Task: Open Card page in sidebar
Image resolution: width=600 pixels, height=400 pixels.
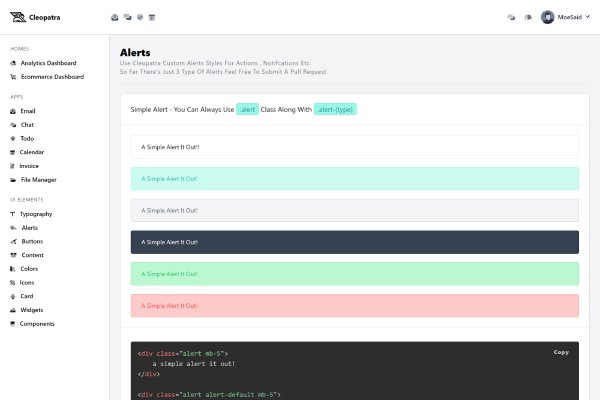Action: pyautogui.click(x=27, y=296)
